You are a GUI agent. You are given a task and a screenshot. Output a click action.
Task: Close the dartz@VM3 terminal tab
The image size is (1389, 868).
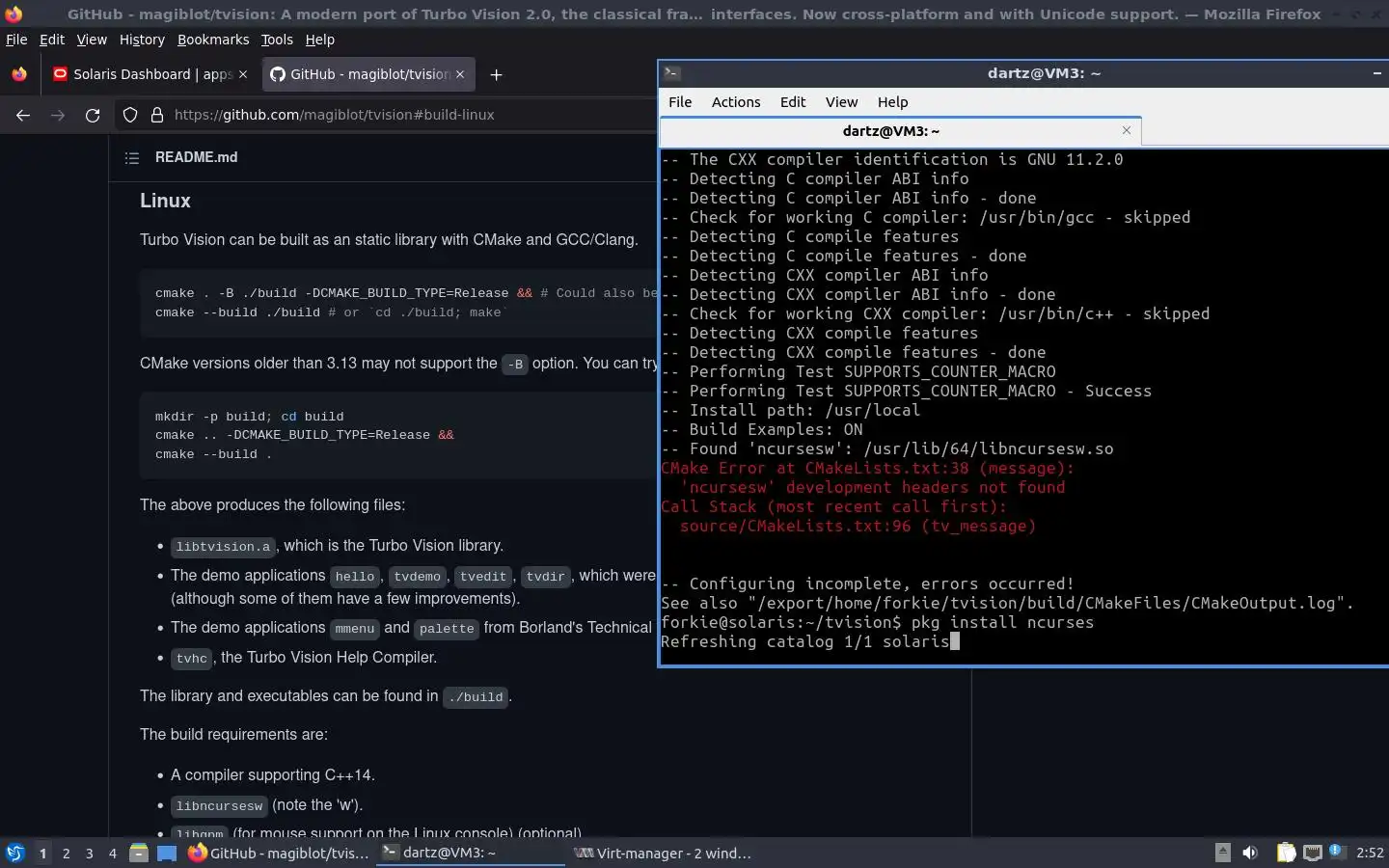[1126, 130]
